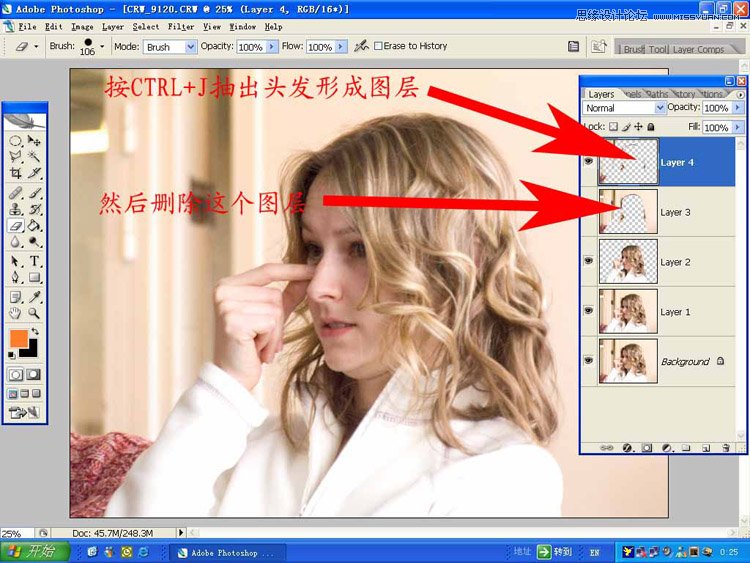Select the Eyedropper tool
750x563 pixels.
(x=34, y=297)
